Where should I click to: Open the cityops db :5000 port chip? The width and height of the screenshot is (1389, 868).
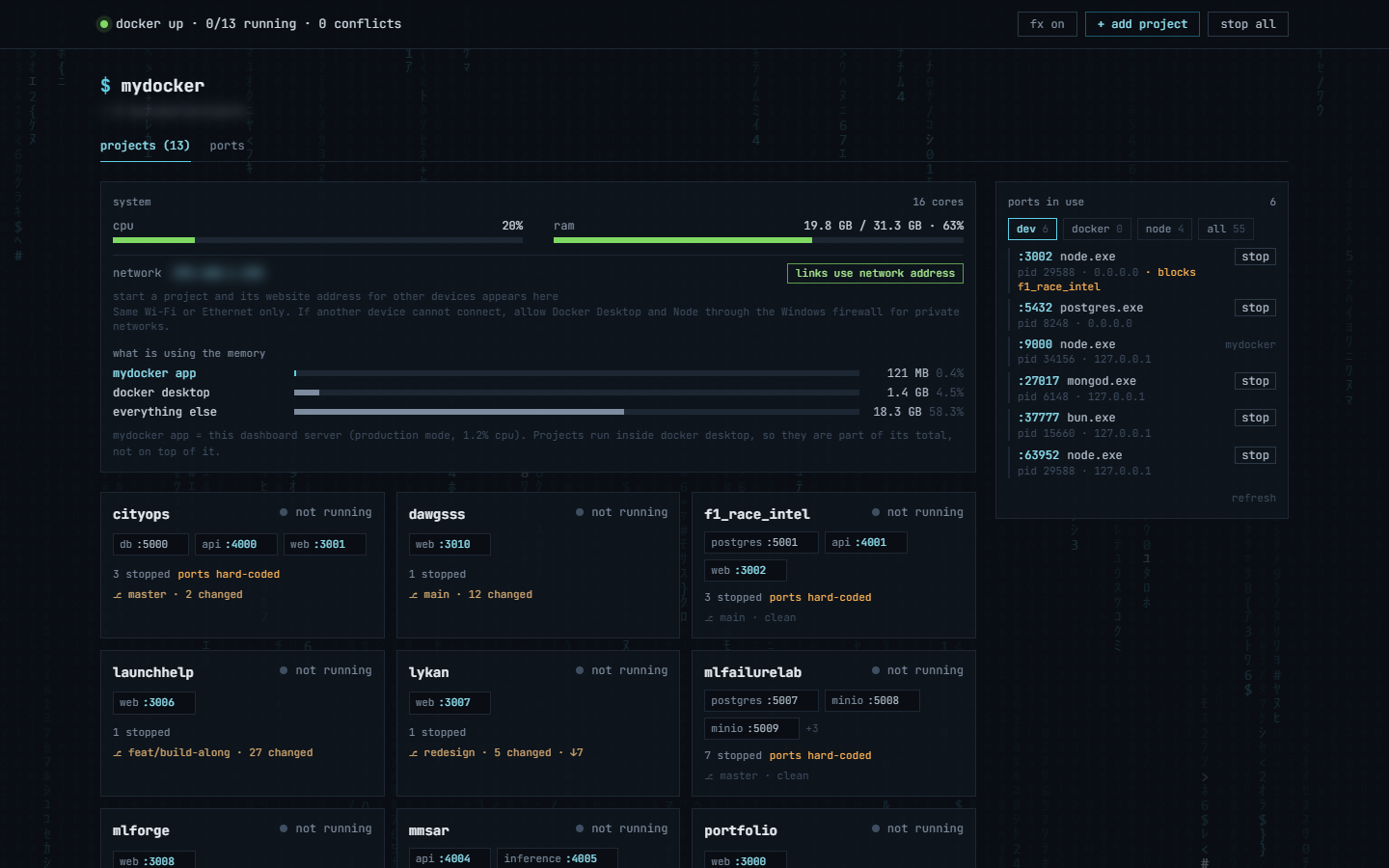point(150,545)
